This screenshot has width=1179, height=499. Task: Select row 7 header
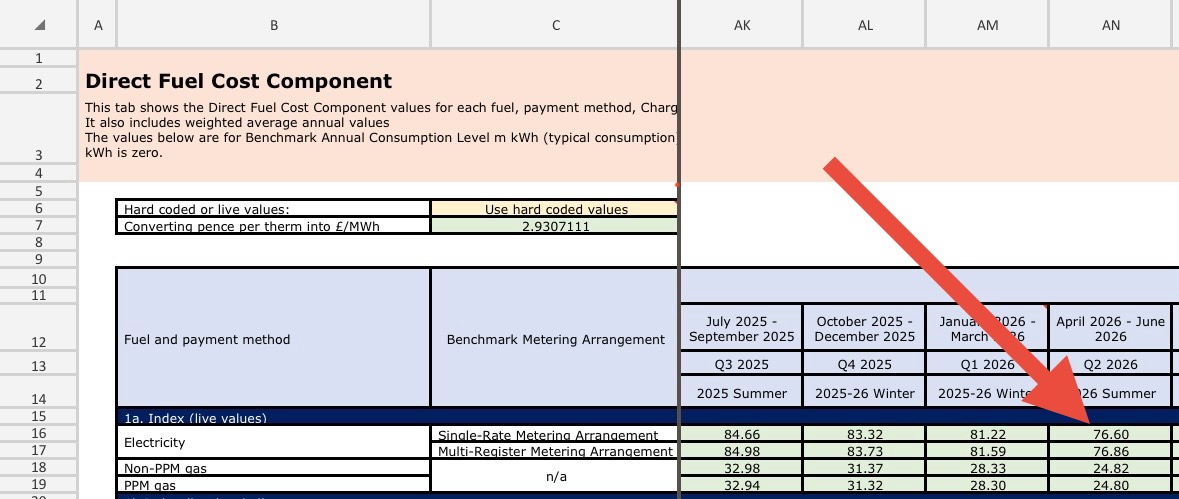pyautogui.click(x=38, y=226)
